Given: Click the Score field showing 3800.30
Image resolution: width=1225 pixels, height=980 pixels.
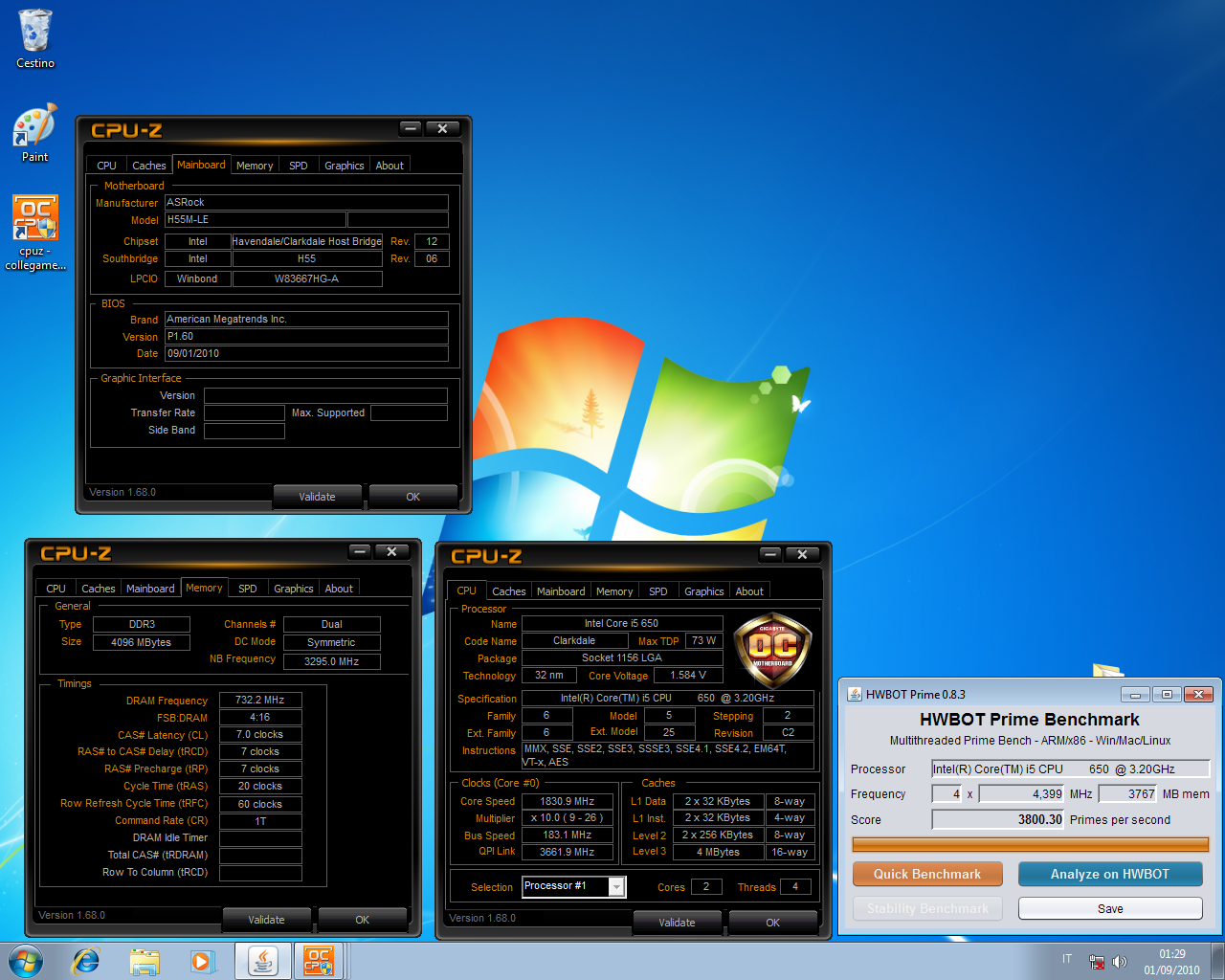Looking at the screenshot, I should (998, 819).
